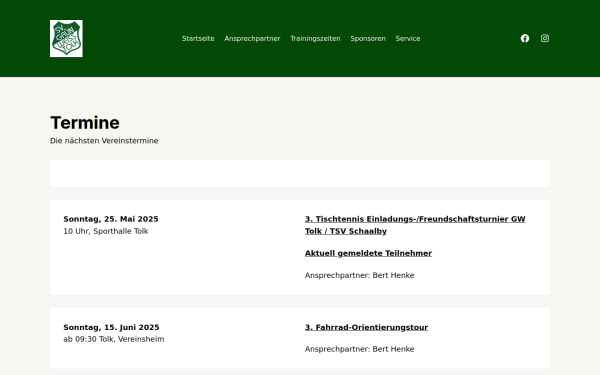Viewport: 600px width, 375px height.
Task: Click Ansprechpartner: Bert Henke under the Fahrrad-Orientierungstour
Action: (x=360, y=349)
